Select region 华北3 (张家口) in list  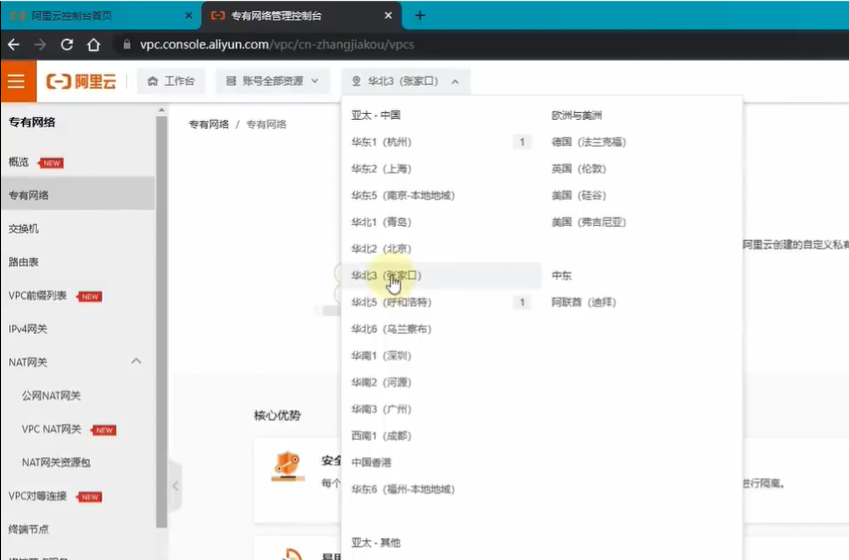click(x=441, y=275)
